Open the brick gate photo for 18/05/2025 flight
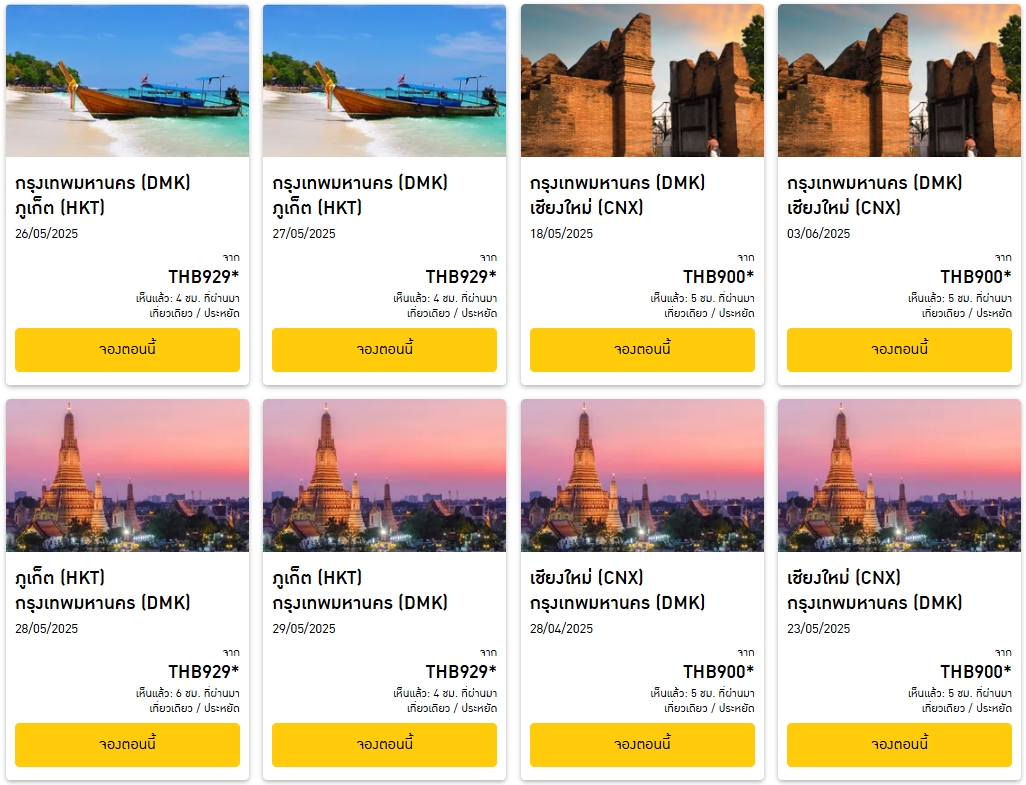This screenshot has height=785, width=1026. (642, 81)
